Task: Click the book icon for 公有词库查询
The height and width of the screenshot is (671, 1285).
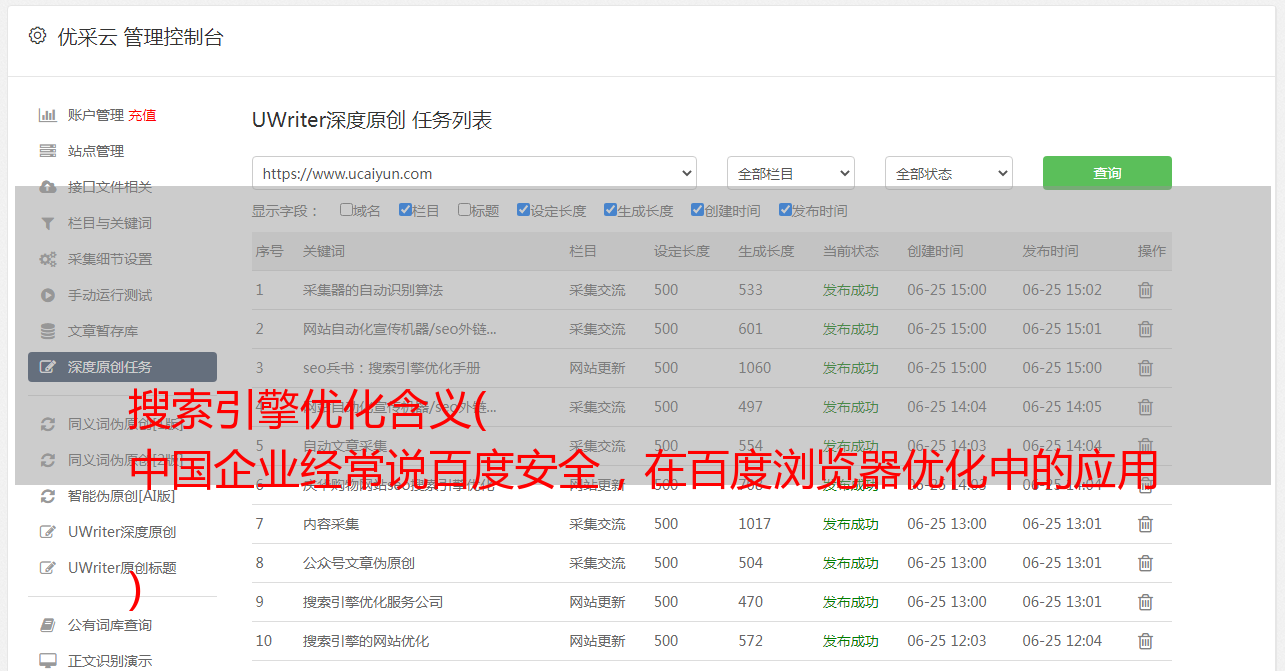Action: click(47, 625)
